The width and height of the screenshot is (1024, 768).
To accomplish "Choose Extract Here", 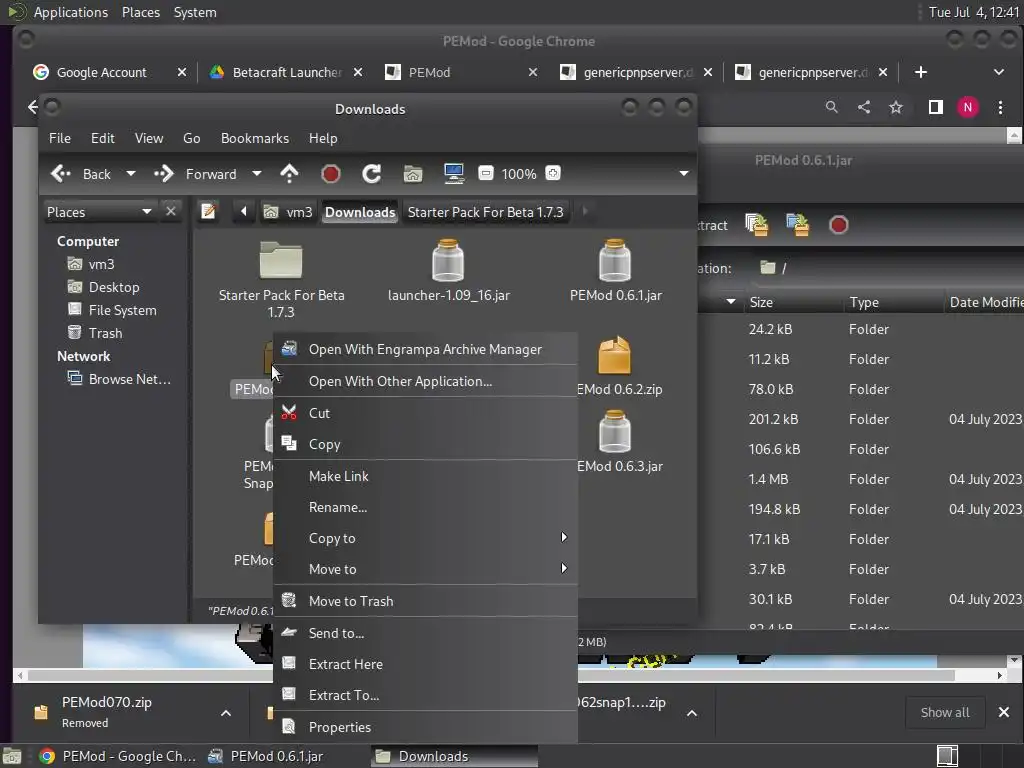I will click(x=425, y=664).
